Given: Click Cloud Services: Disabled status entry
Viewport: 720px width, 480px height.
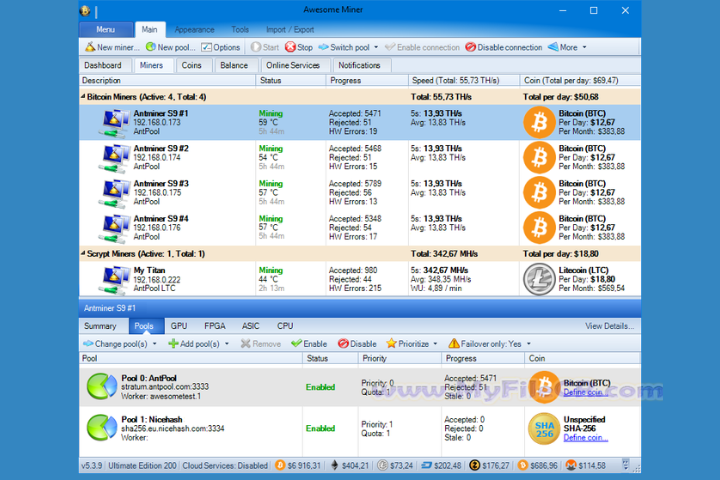Looking at the screenshot, I should click(225, 466).
